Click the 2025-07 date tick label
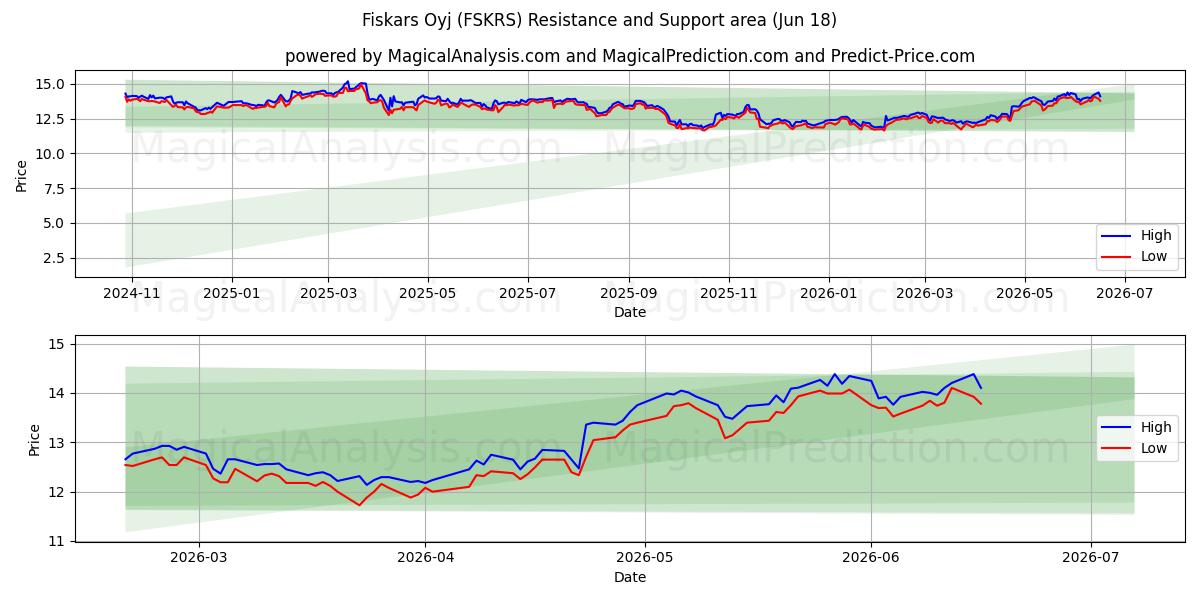Image resolution: width=1200 pixels, height=600 pixels. click(x=527, y=293)
